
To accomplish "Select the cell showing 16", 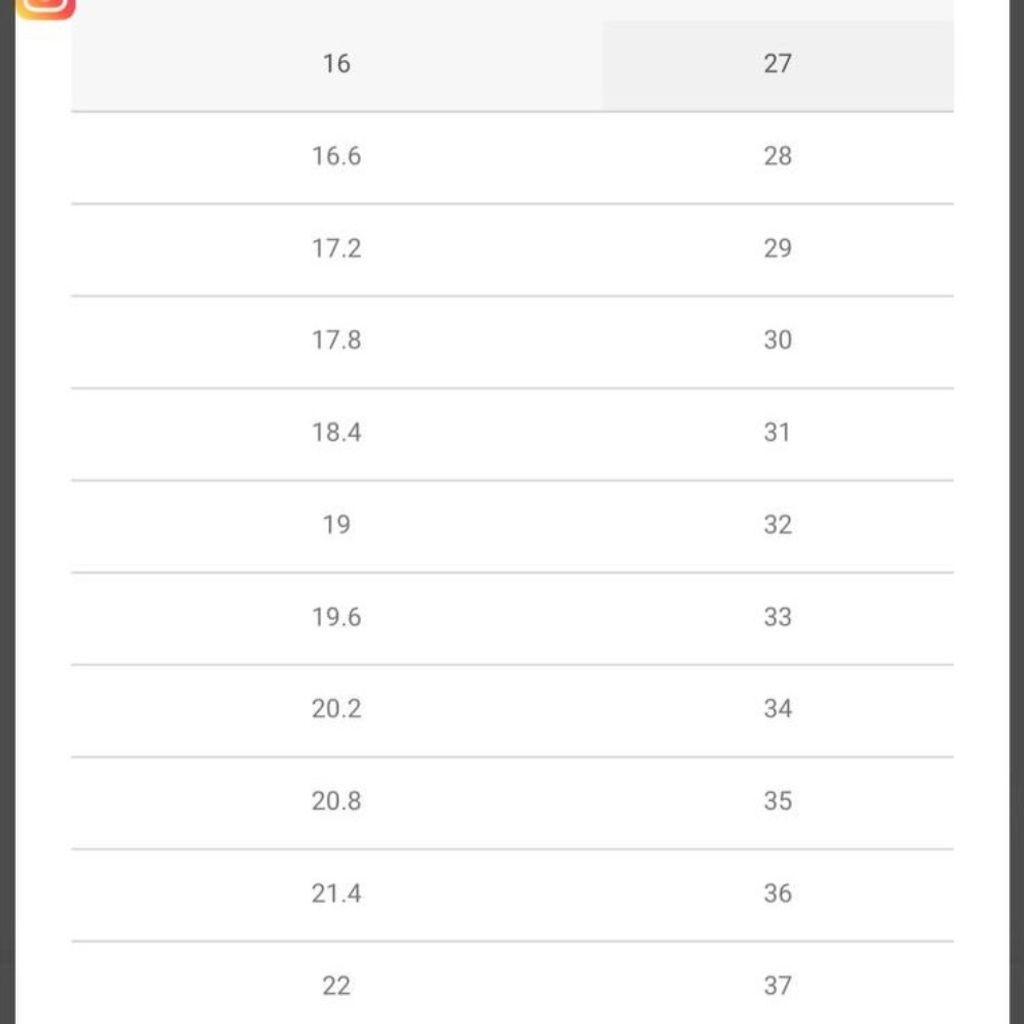I will [x=336, y=63].
